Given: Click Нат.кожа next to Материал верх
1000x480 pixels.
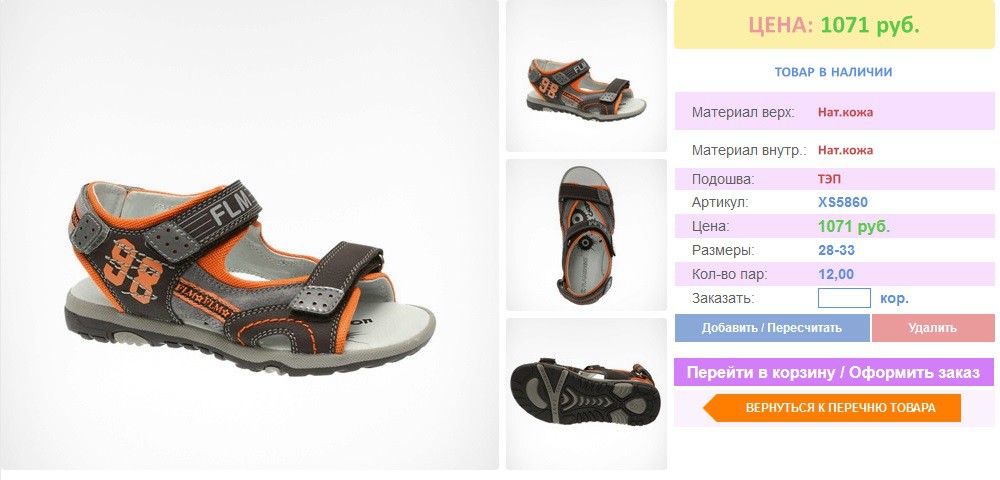Looking at the screenshot, I should [x=845, y=112].
